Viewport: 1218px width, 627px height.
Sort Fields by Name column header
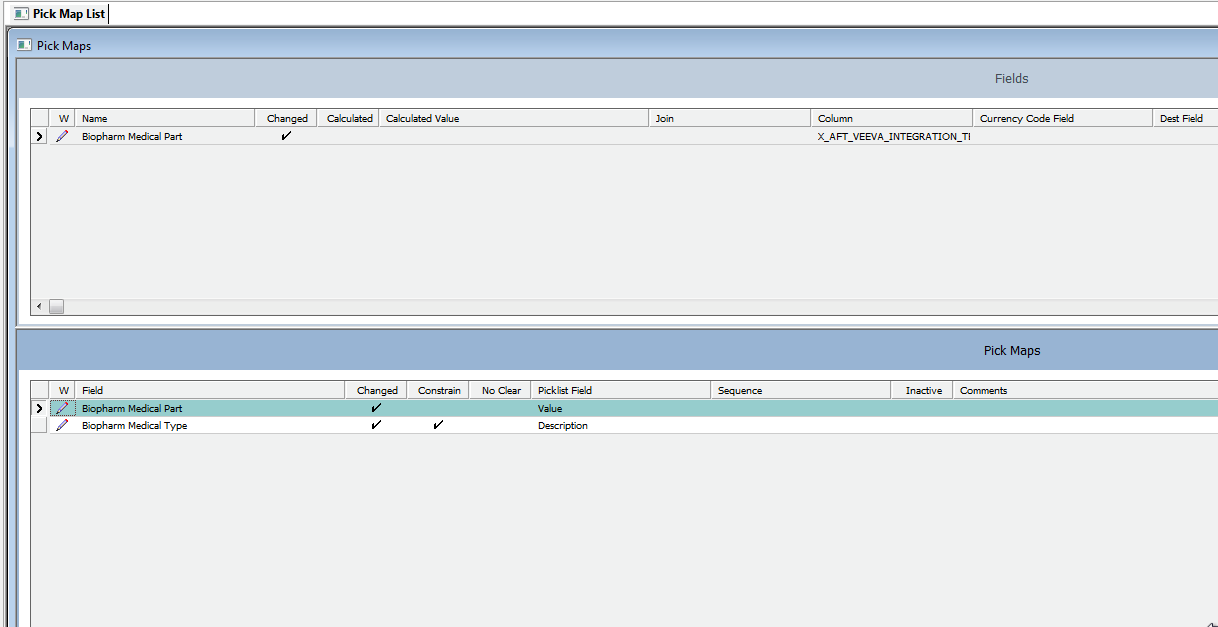coord(166,118)
